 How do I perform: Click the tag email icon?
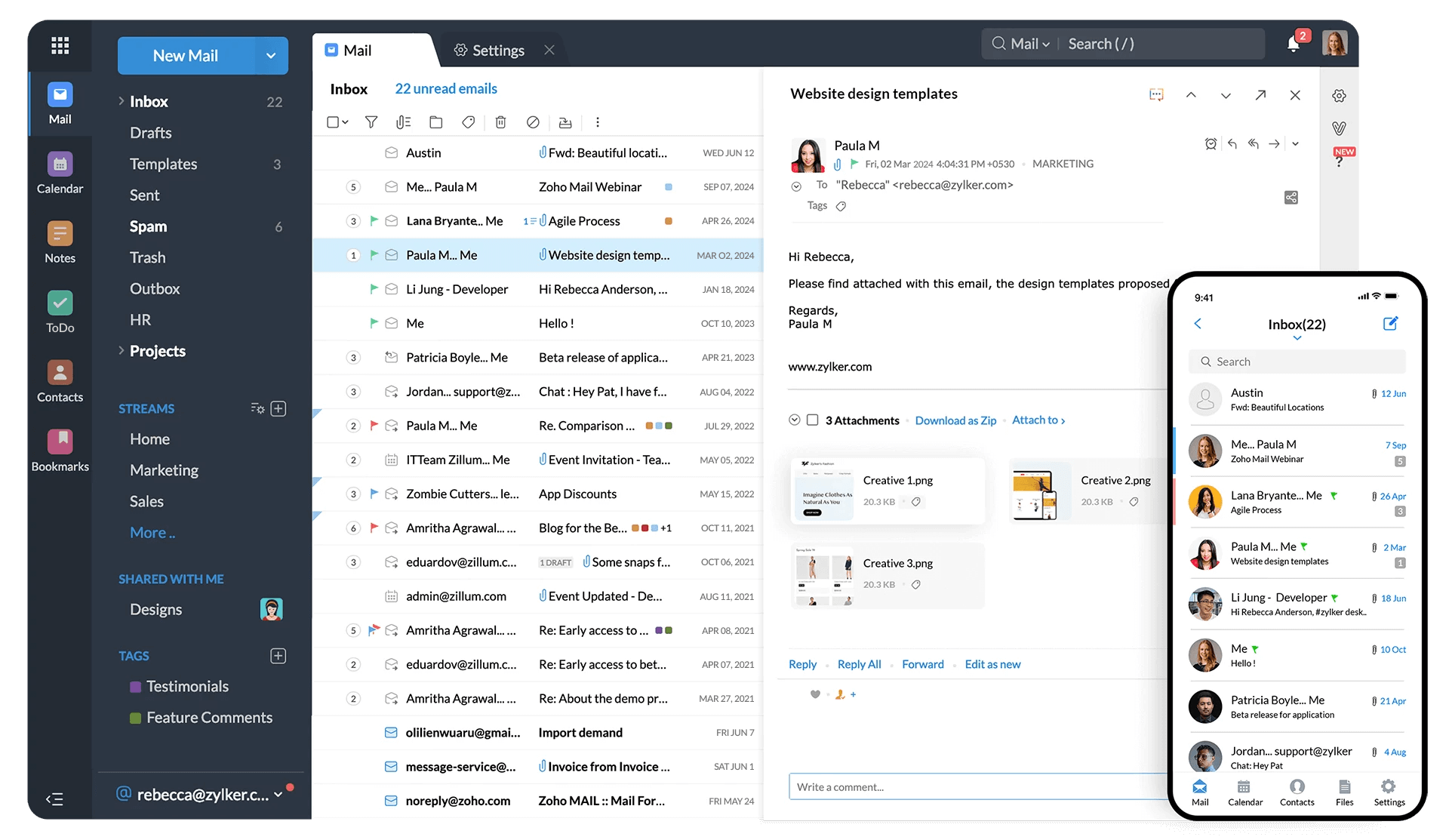point(466,121)
